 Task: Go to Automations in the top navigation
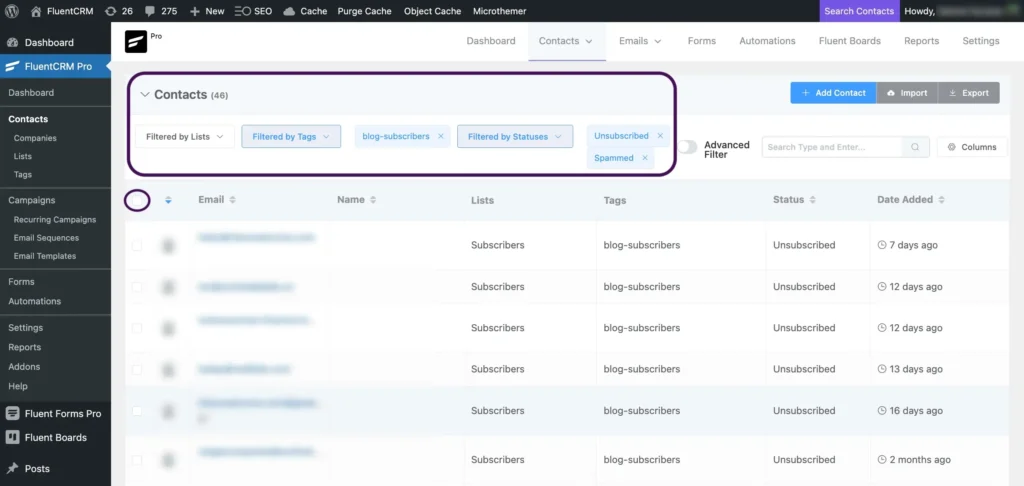[x=767, y=41]
